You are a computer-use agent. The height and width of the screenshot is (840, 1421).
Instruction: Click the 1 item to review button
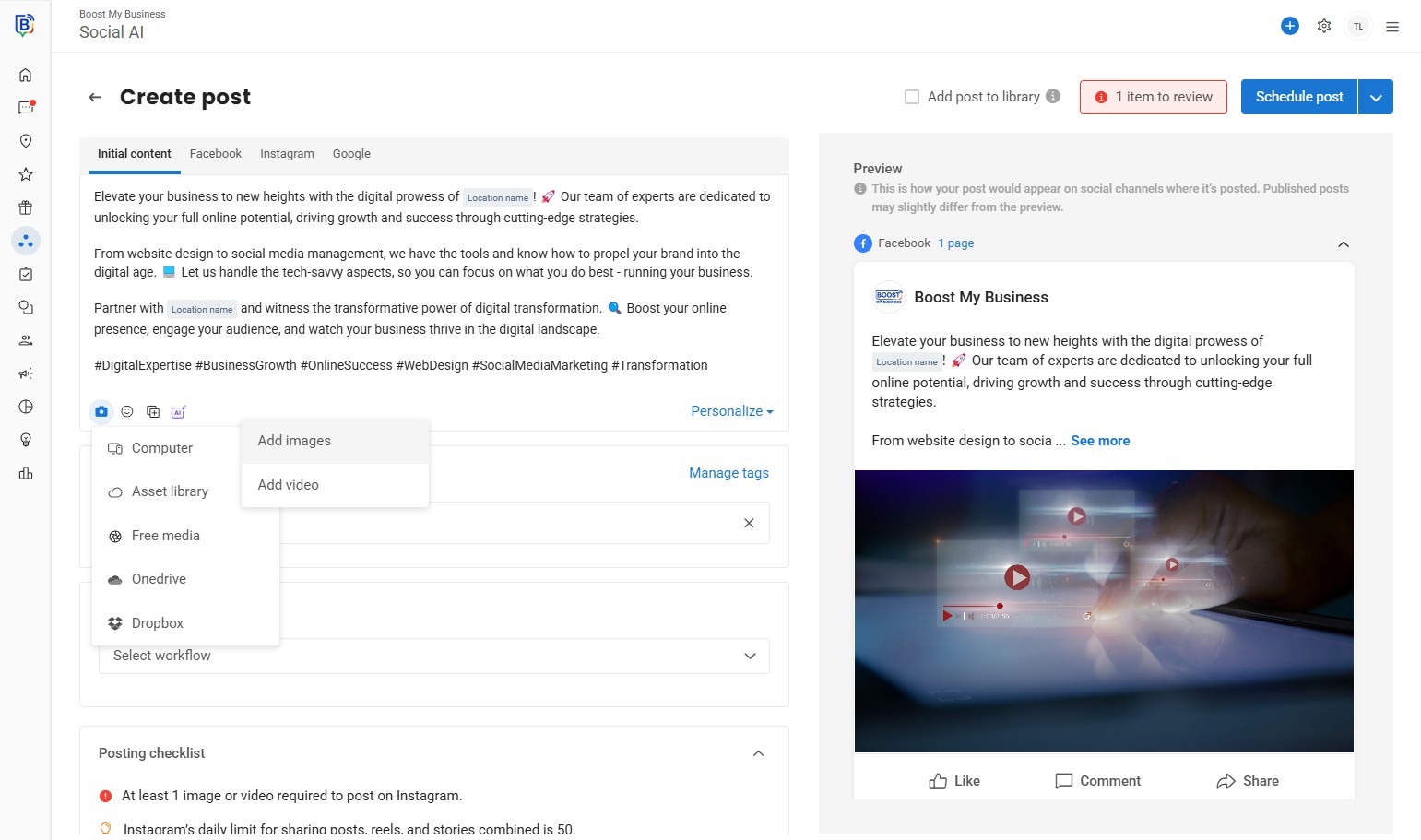point(1153,97)
